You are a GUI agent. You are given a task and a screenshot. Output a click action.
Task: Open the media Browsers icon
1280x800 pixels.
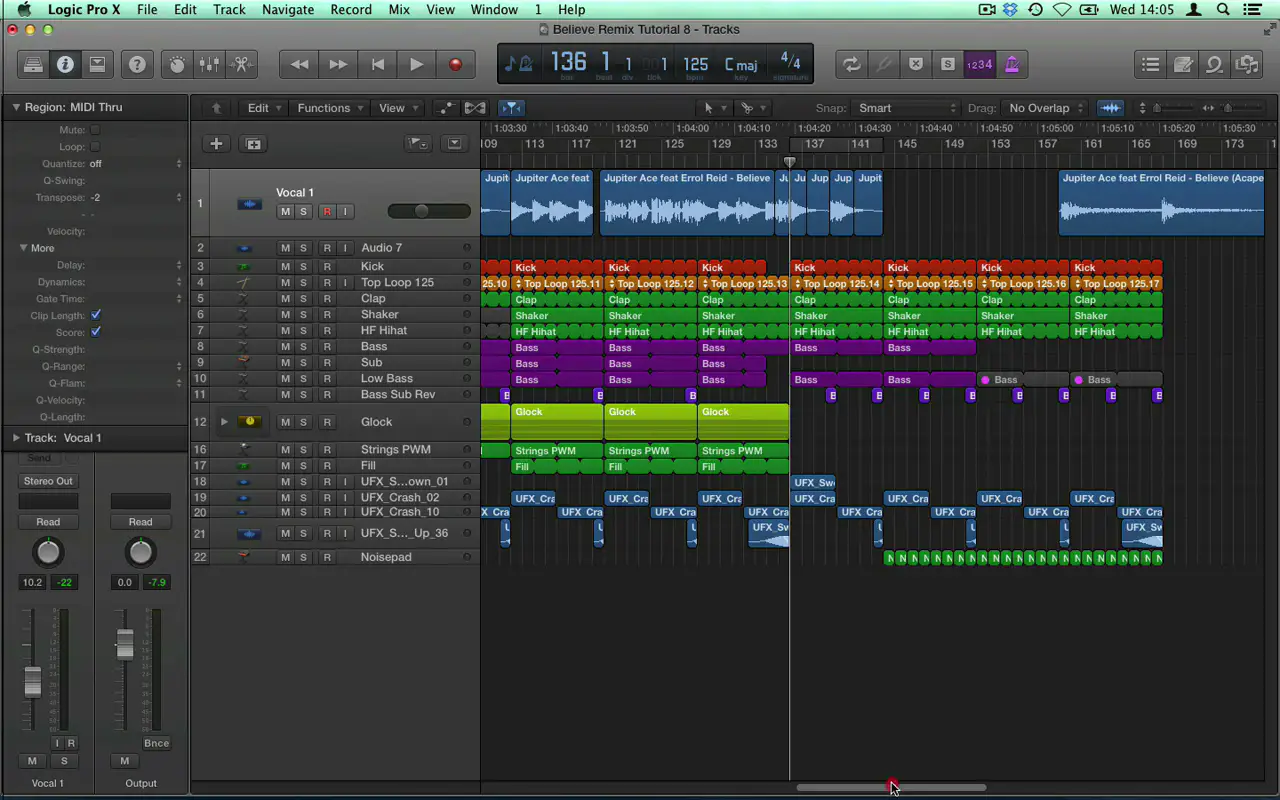coord(1247,64)
